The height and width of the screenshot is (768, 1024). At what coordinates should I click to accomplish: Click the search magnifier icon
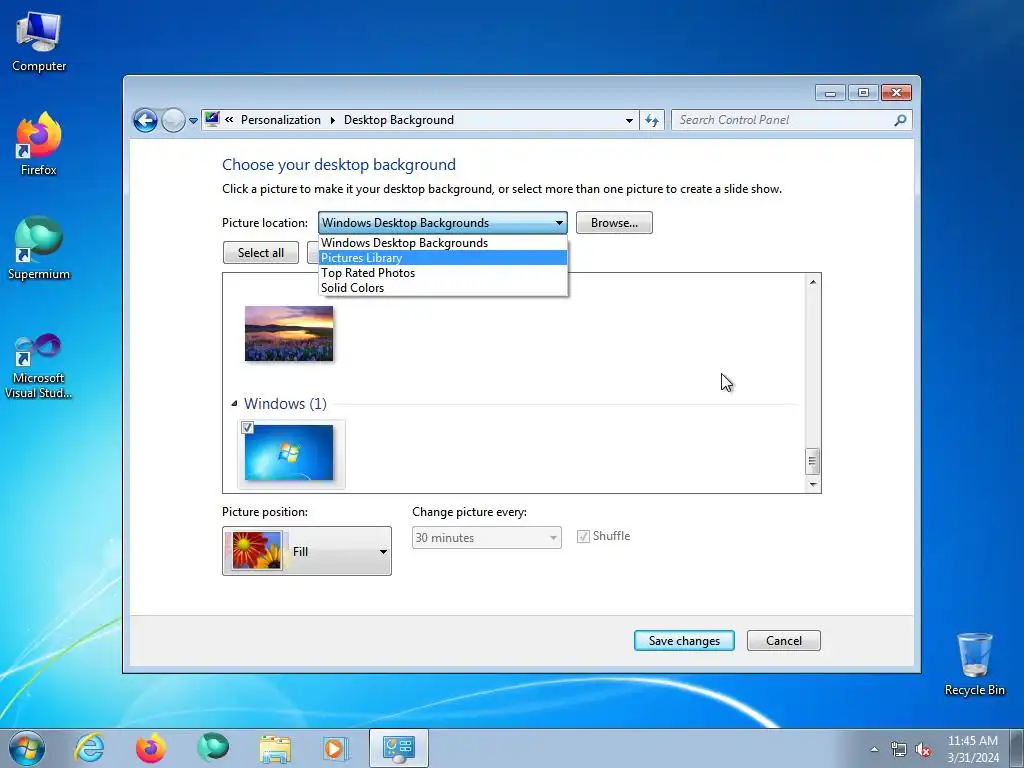point(900,120)
